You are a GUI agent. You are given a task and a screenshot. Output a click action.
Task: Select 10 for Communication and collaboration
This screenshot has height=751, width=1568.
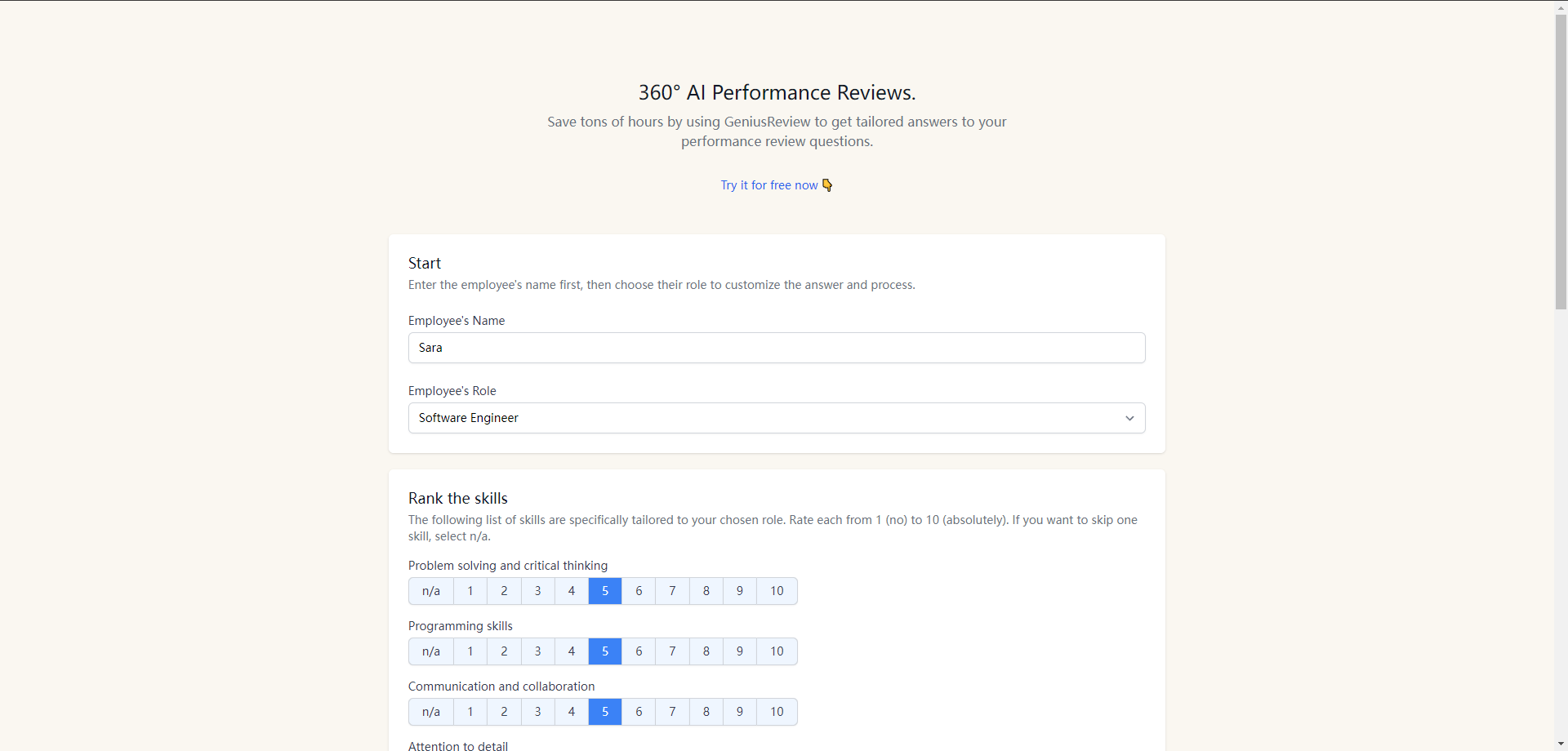[776, 712]
